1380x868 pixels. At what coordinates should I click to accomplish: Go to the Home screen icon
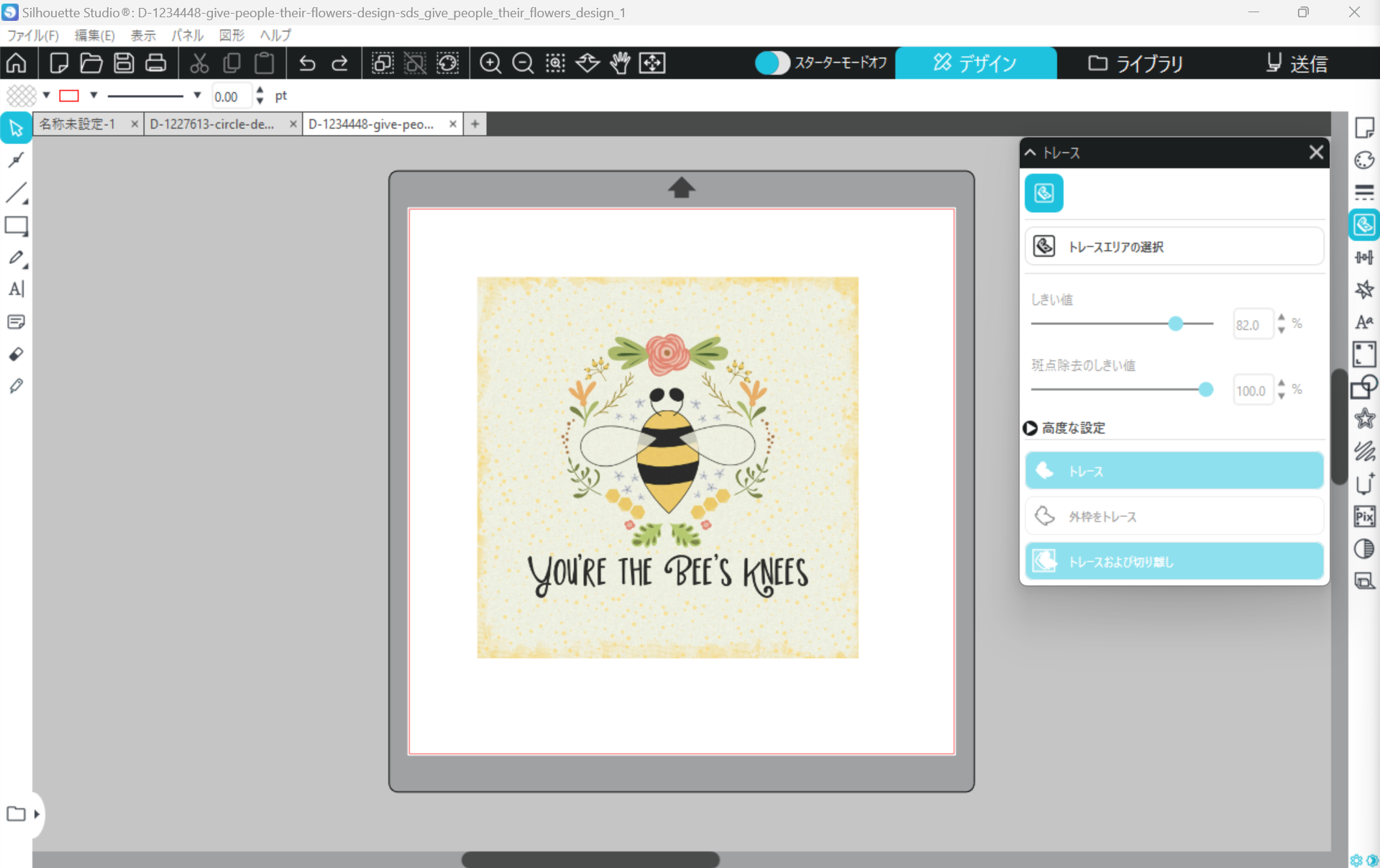pyautogui.click(x=17, y=63)
